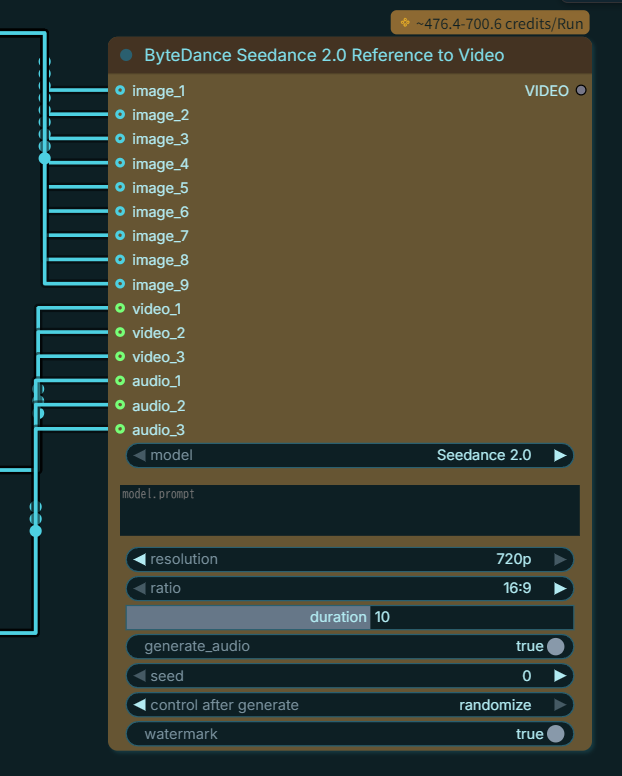
Task: Click the video_2 label
Action: (158, 333)
